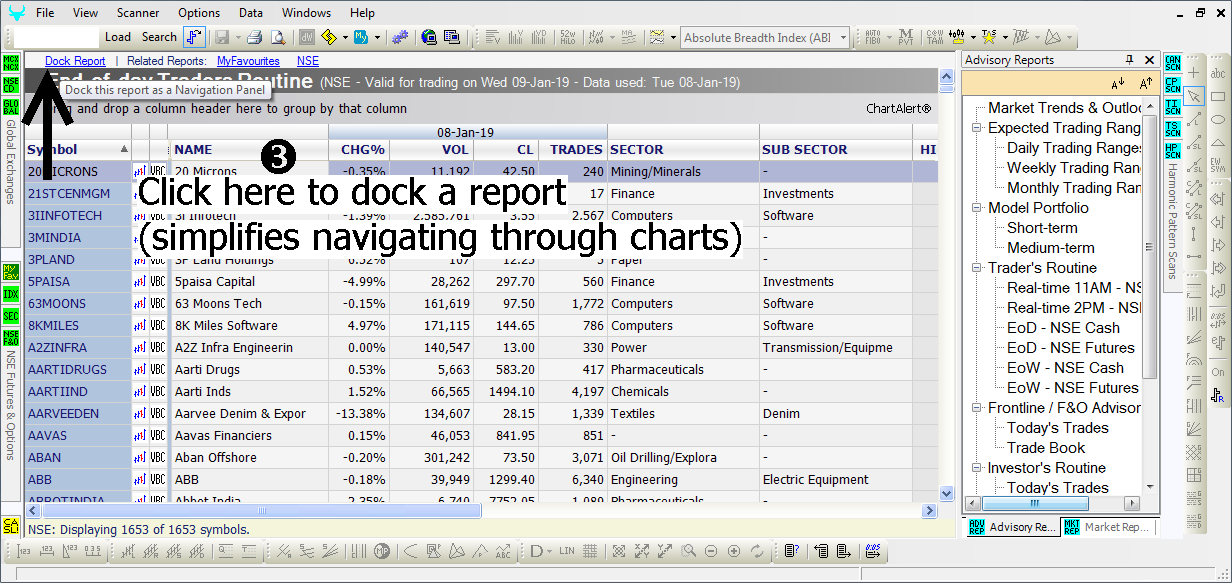Click the 52w HiLo toolbar icon
The image size is (1232, 583).
[x=567, y=37]
